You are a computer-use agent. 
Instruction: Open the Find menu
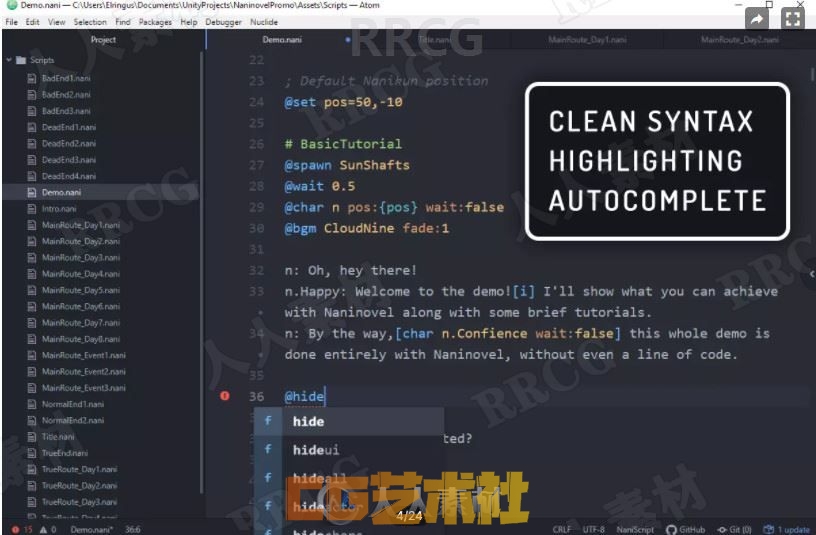[x=123, y=22]
